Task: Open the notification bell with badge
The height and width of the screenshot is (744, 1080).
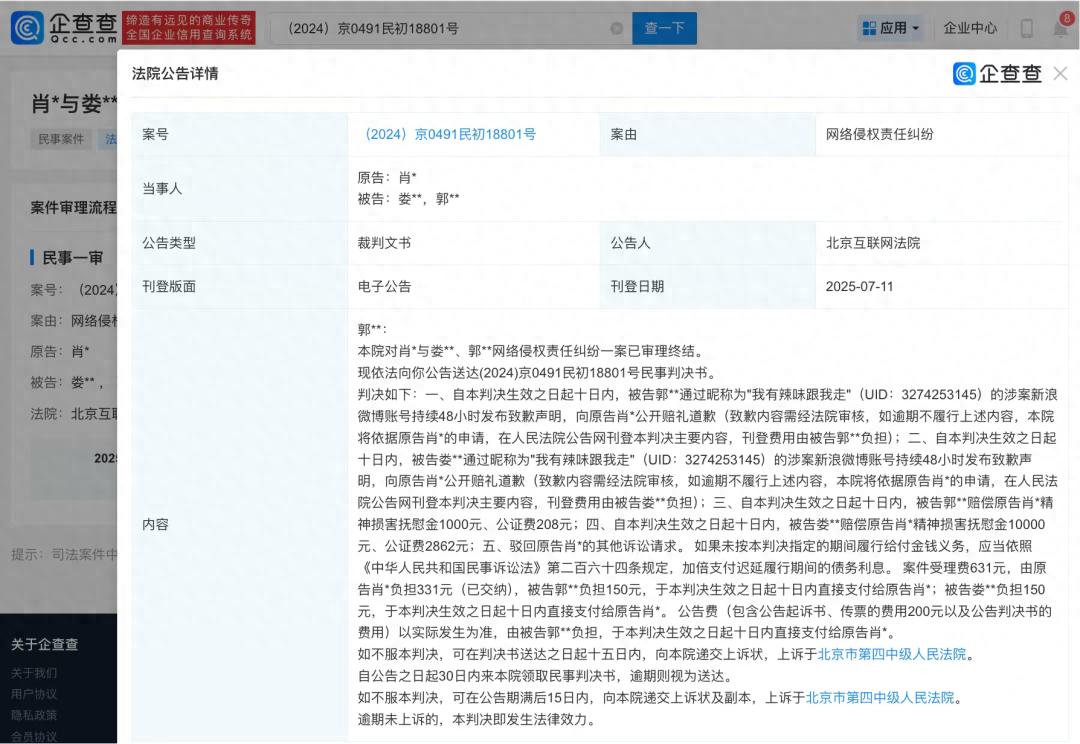Action: pyautogui.click(x=1059, y=28)
